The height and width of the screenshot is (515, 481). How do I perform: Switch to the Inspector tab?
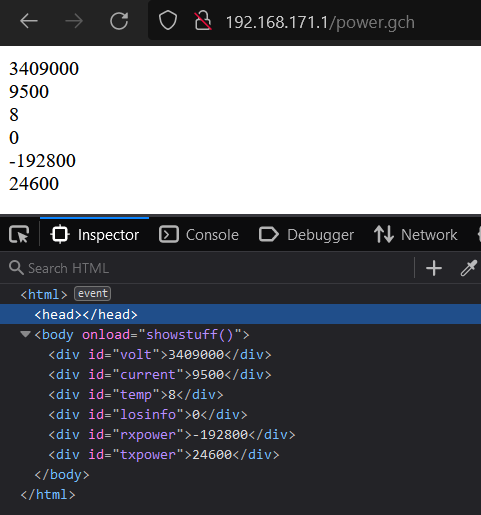click(x=94, y=235)
